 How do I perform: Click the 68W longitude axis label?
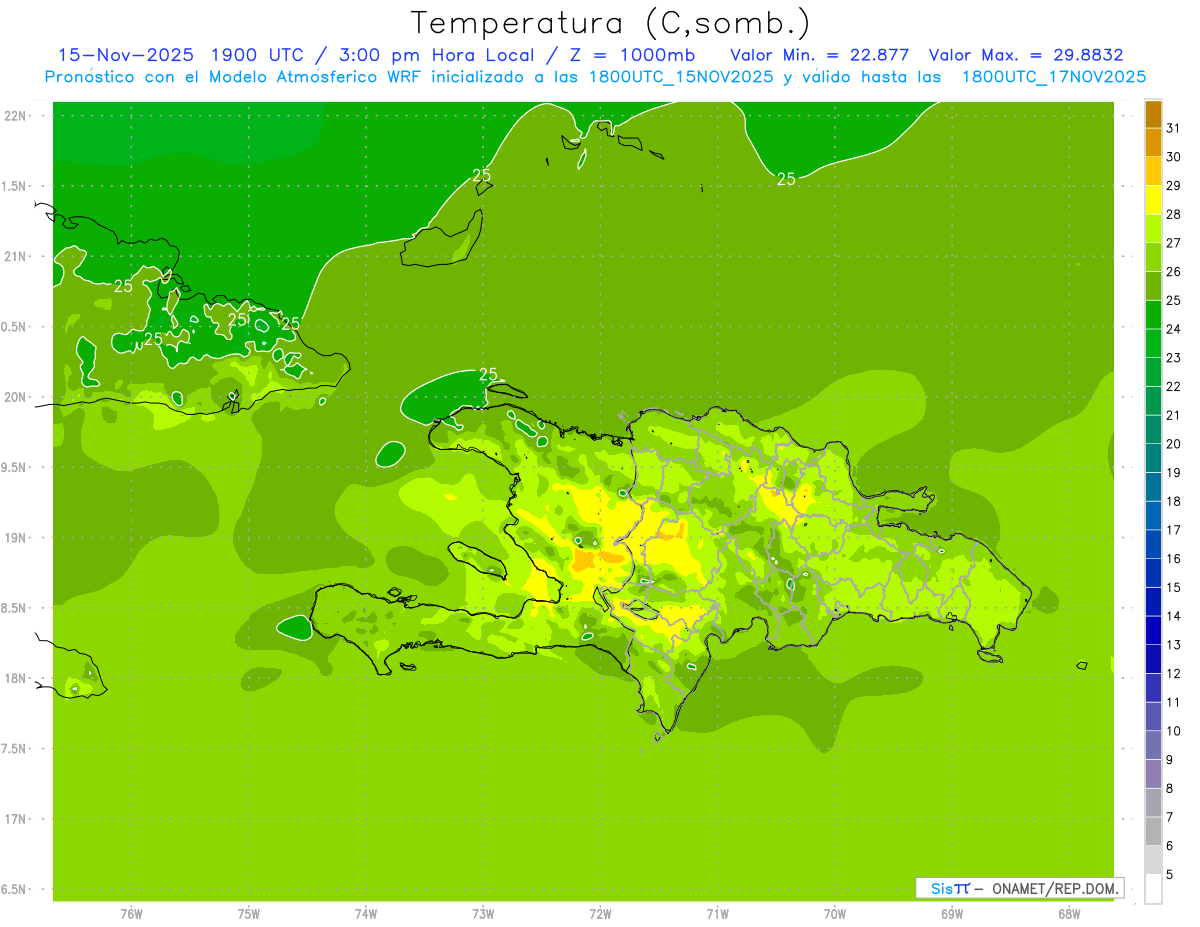1069,913
